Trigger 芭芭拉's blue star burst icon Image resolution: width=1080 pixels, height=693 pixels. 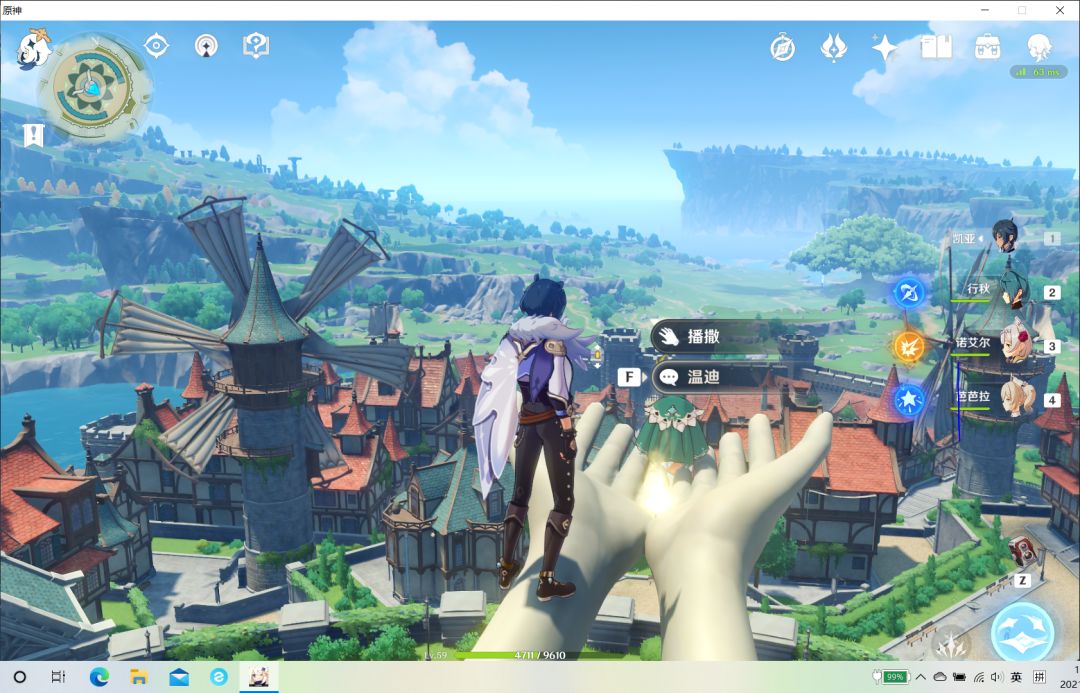[908, 400]
